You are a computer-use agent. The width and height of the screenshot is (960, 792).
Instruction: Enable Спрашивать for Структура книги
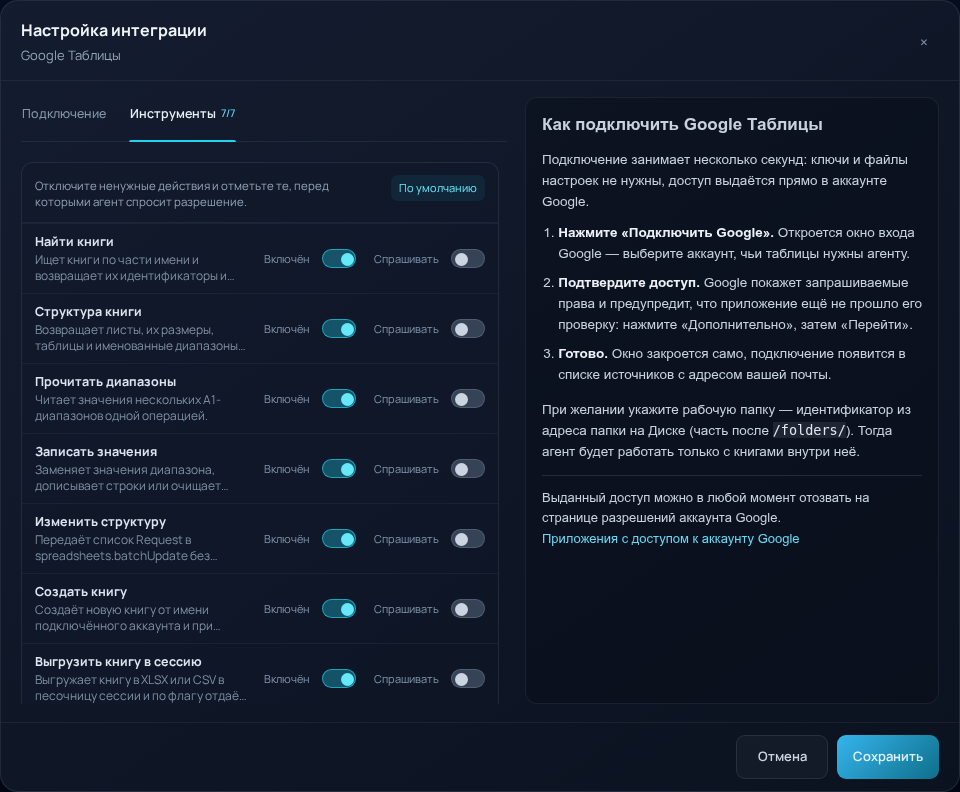click(x=468, y=329)
